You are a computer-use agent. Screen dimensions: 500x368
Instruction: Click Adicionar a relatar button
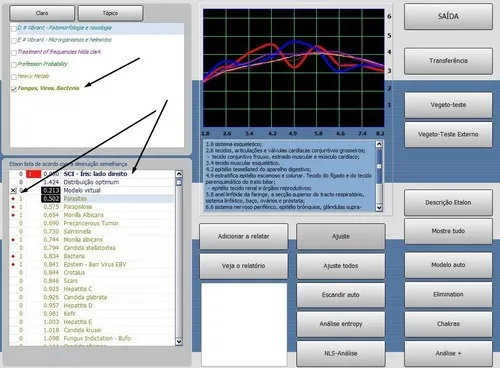click(244, 236)
